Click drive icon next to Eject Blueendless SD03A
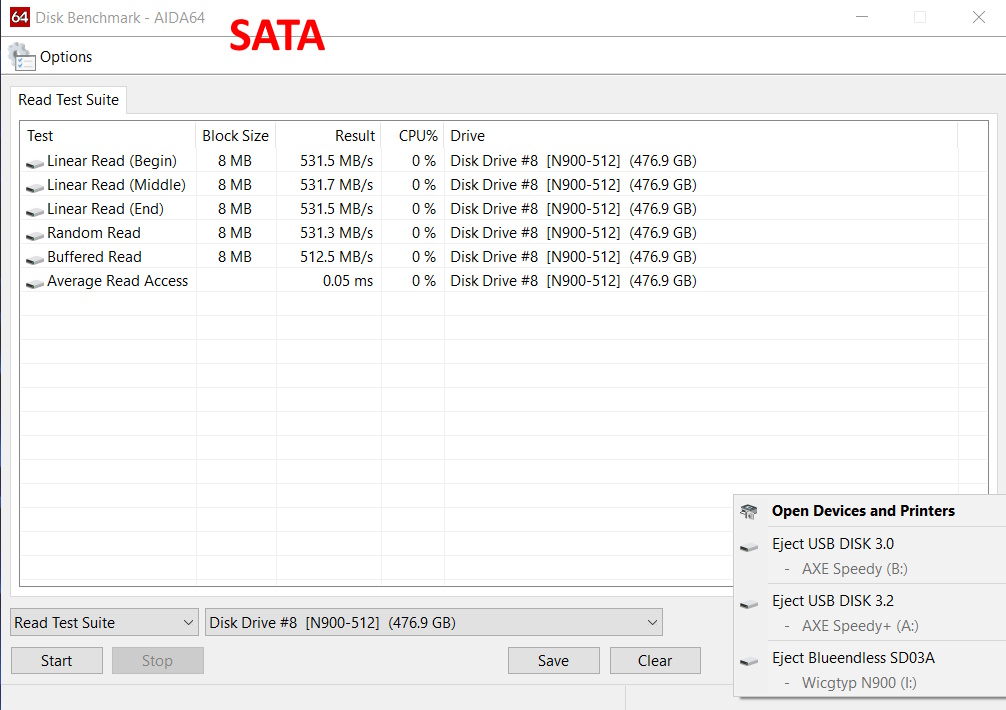The width and height of the screenshot is (1006, 710). (x=749, y=661)
